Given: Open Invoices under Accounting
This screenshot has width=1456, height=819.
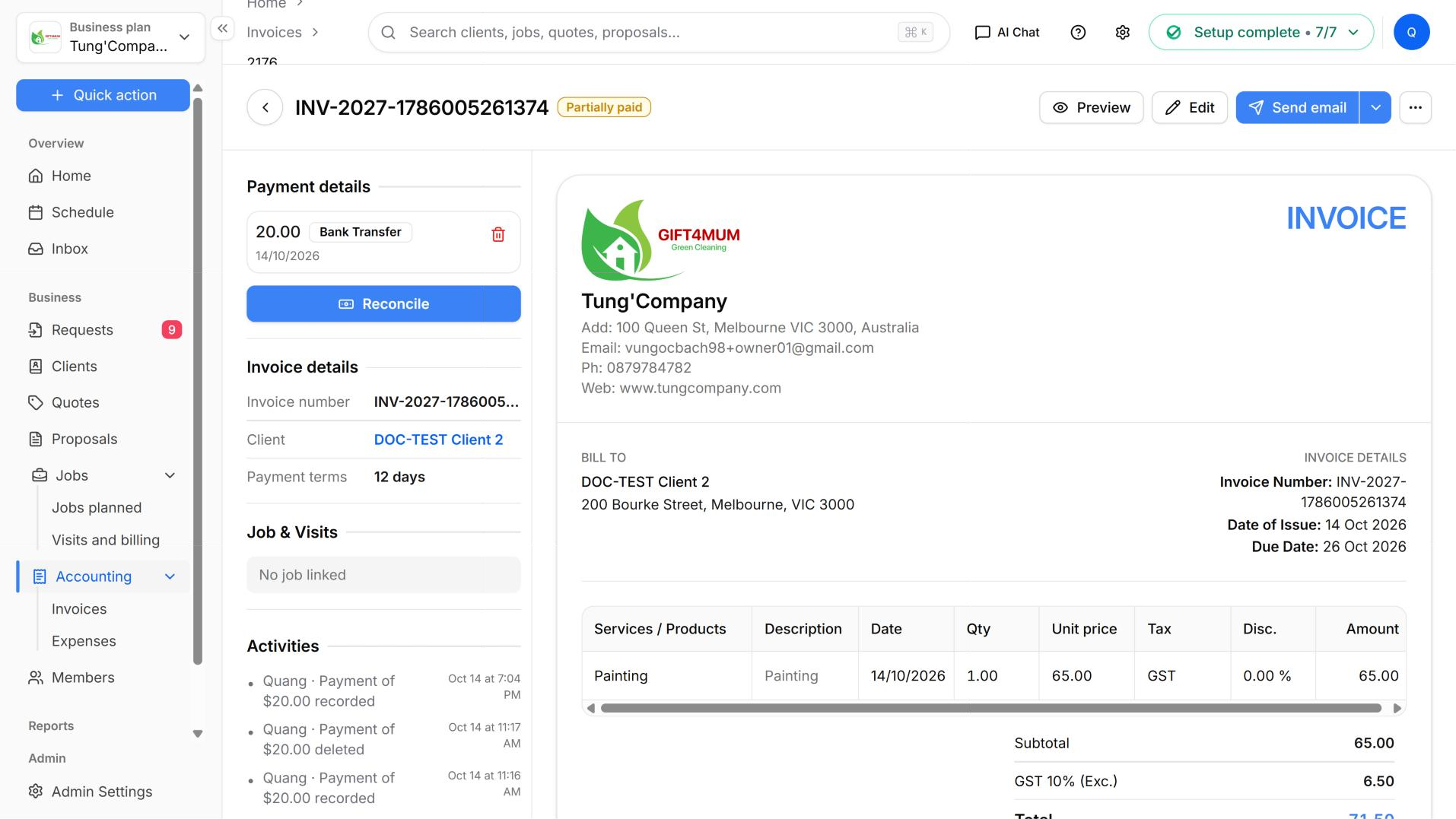Looking at the screenshot, I should (79, 609).
